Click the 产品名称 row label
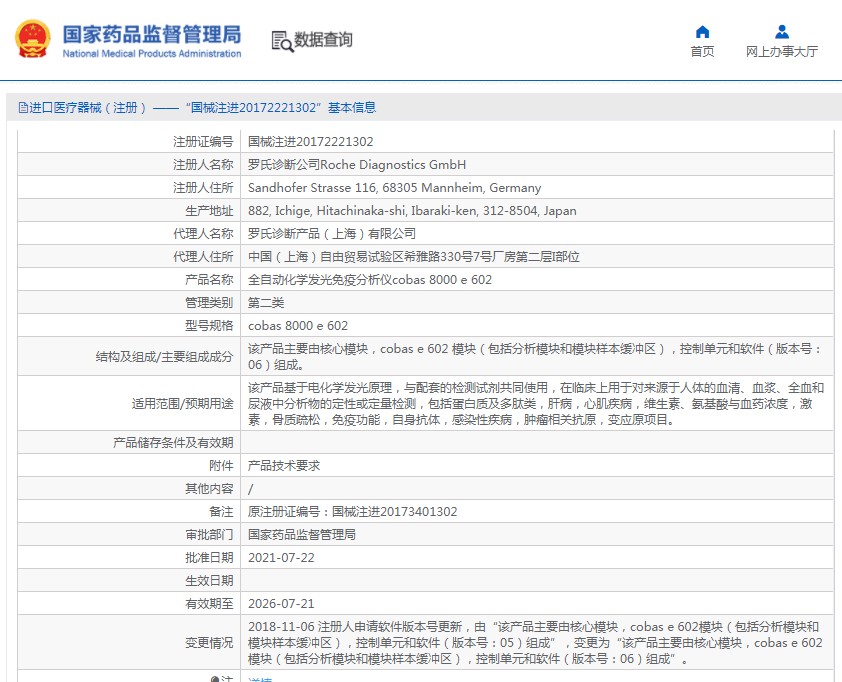This screenshot has width=842, height=682. [x=209, y=280]
